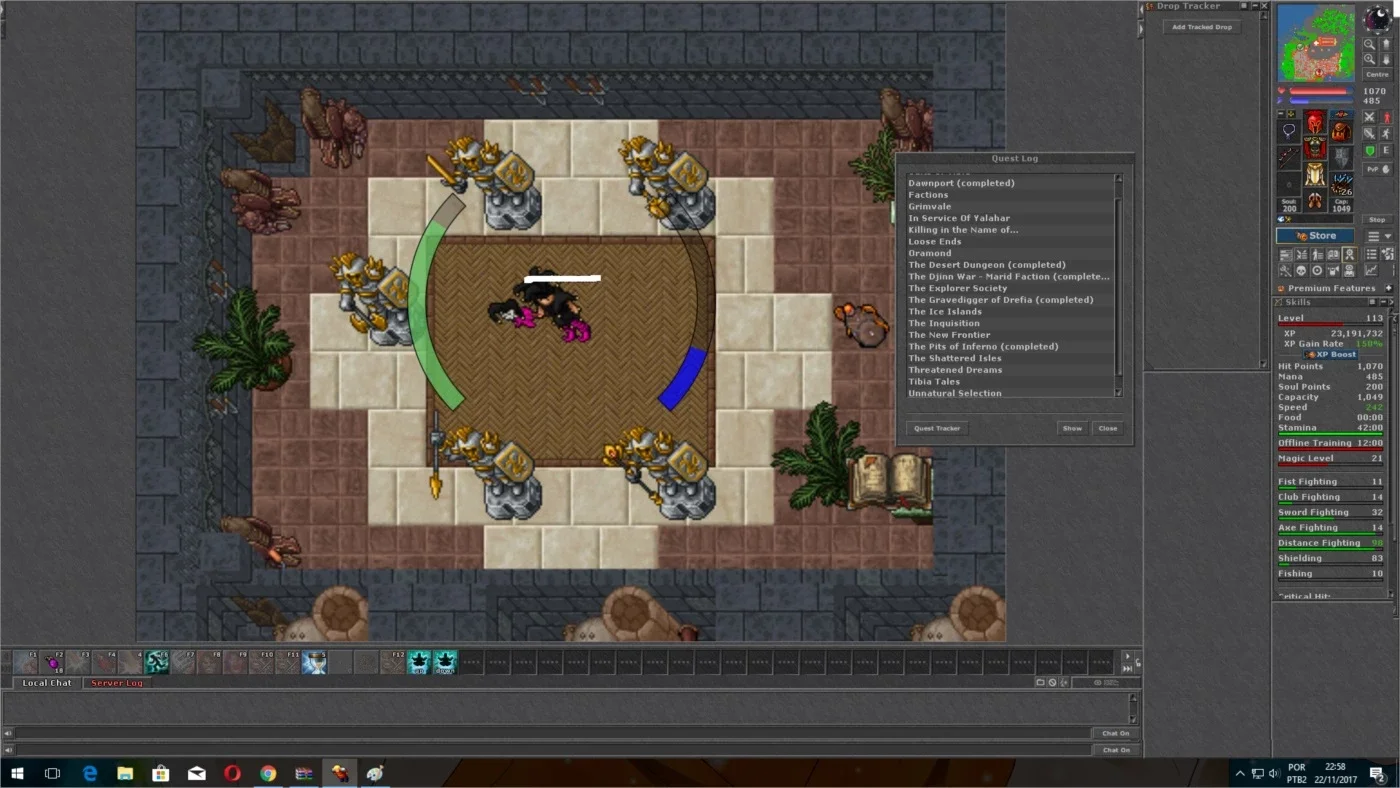Click the red helmet equipment slot

[x=1316, y=122]
